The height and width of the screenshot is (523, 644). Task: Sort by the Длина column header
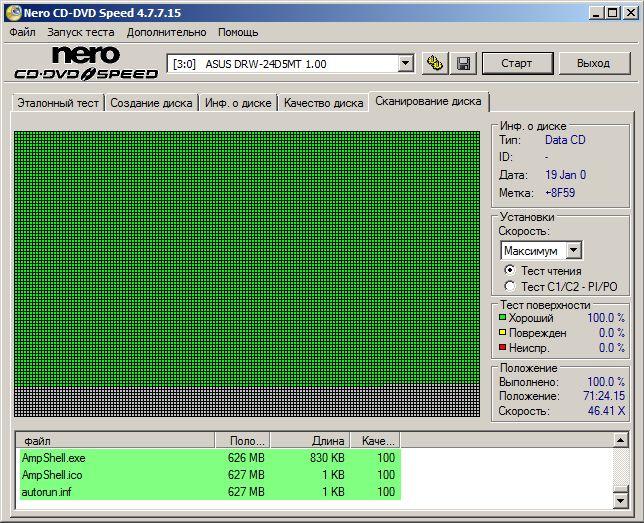click(310, 440)
